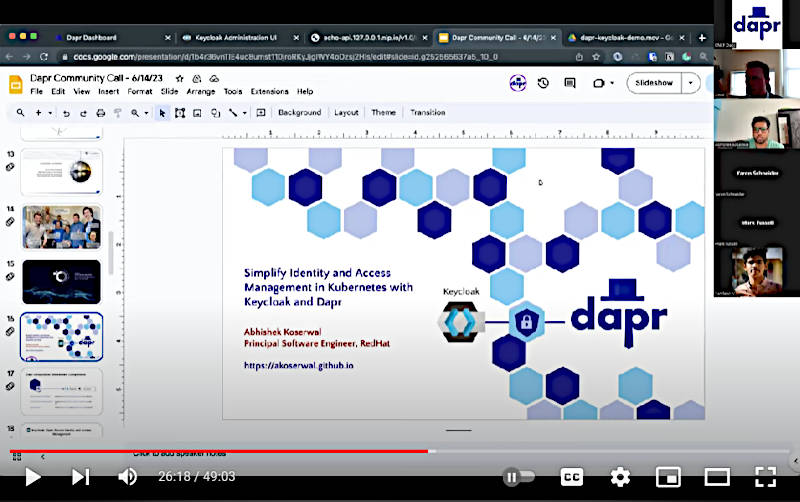The width and height of the screenshot is (800, 502).
Task: Switch to the echo-api browser tab
Action: [369, 37]
